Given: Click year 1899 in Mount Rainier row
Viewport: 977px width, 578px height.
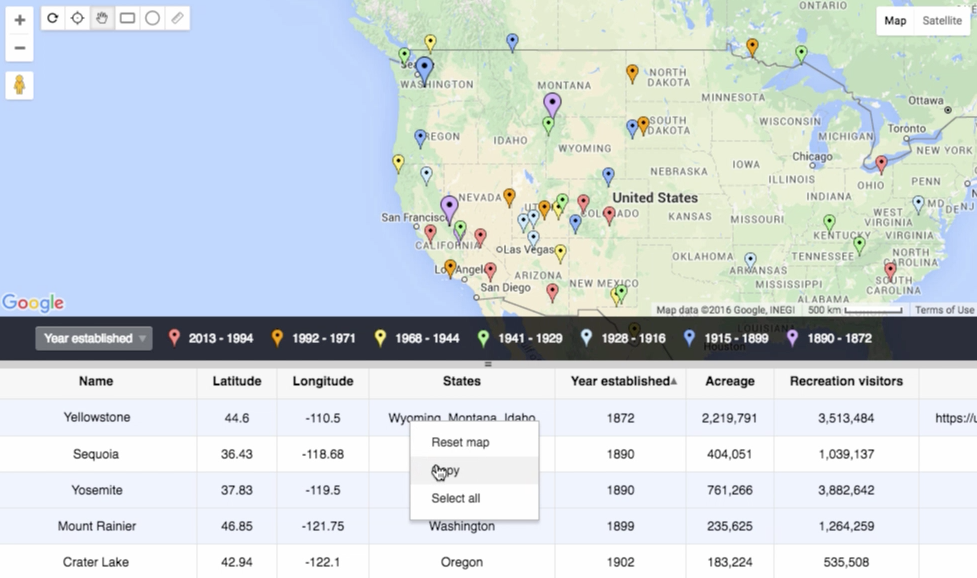Looking at the screenshot, I should coord(621,526).
